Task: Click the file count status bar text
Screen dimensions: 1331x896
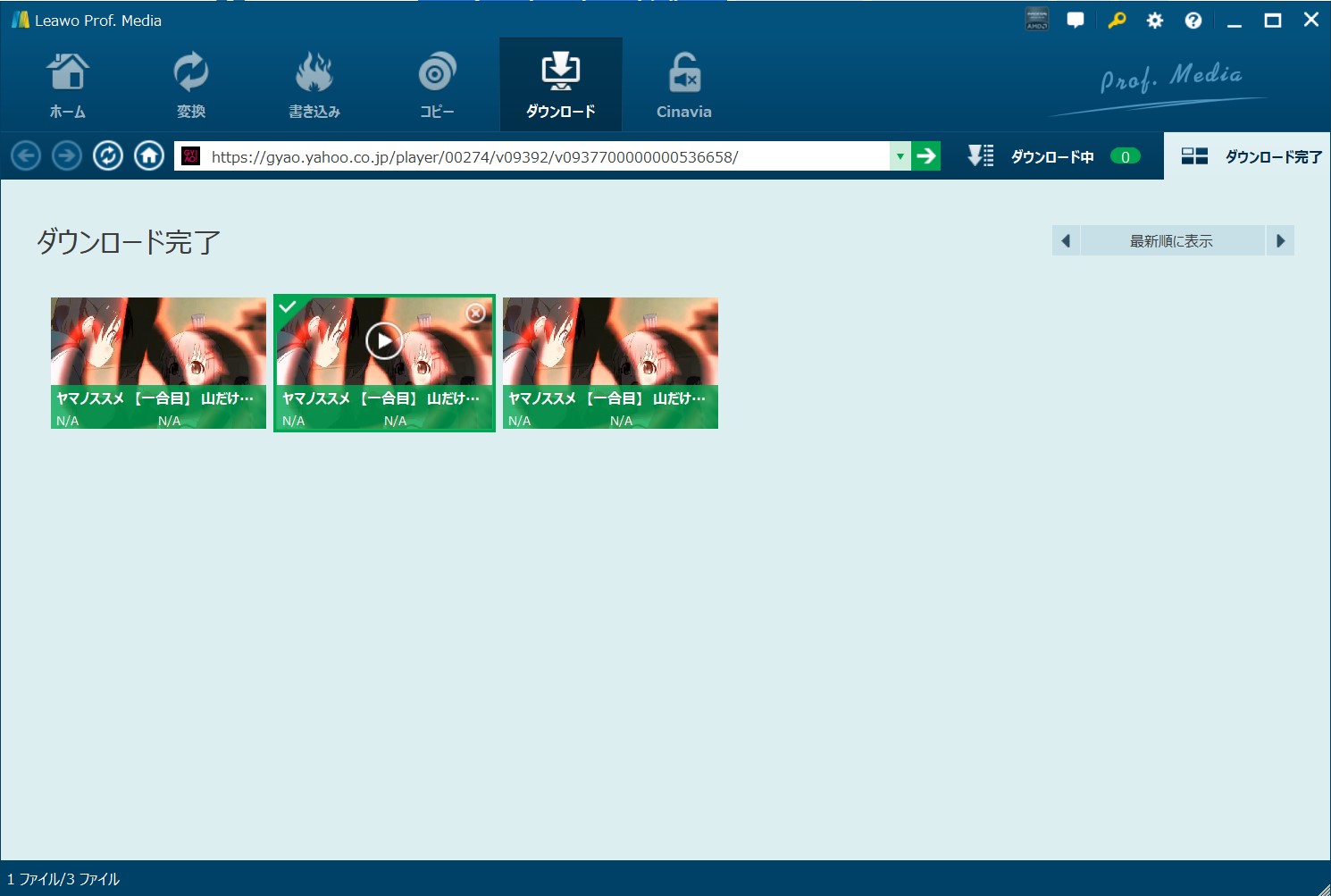Action: tap(63, 879)
